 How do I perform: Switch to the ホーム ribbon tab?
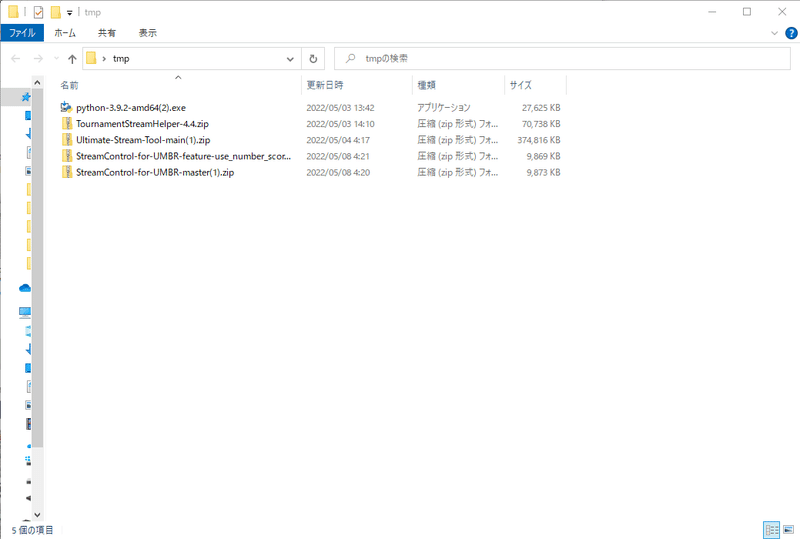point(65,33)
